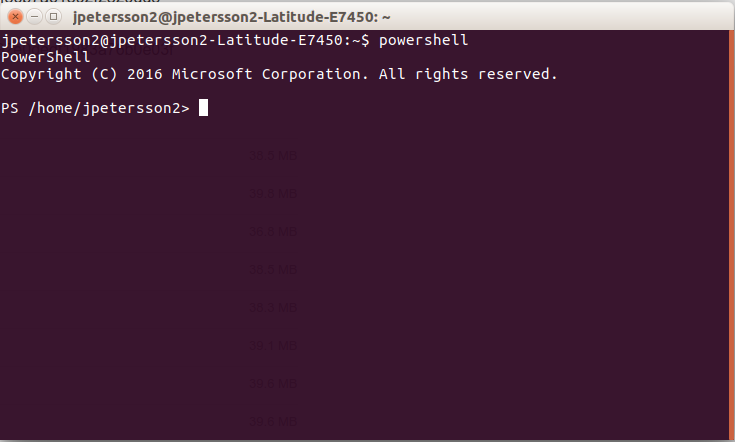Viewport: 735px width, 442px height.
Task: Click the 'PS' prompt prefix
Action: pyautogui.click(x=10, y=108)
